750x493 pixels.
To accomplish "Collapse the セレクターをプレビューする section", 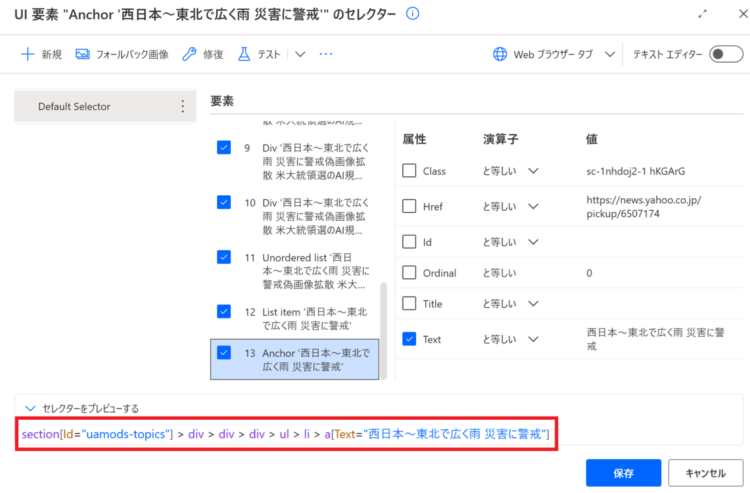I will [30, 408].
